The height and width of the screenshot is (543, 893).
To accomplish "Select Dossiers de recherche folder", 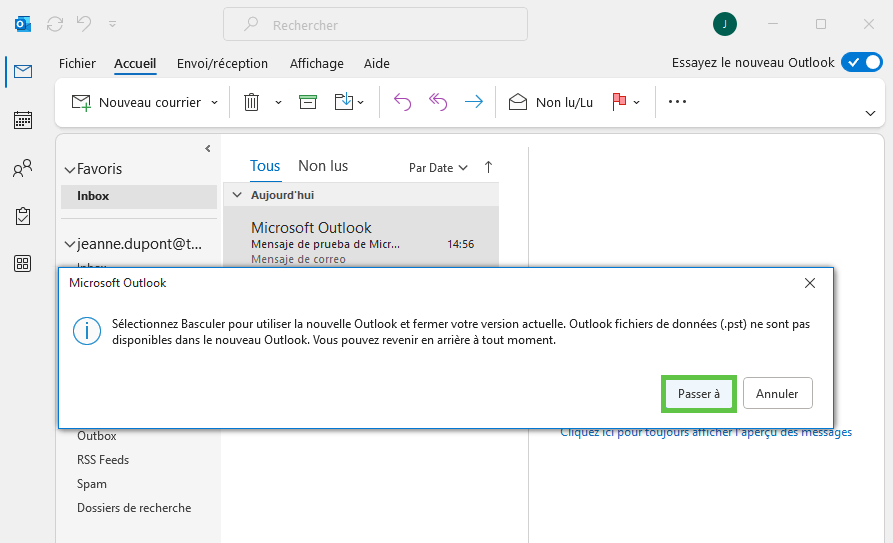I will [134, 508].
